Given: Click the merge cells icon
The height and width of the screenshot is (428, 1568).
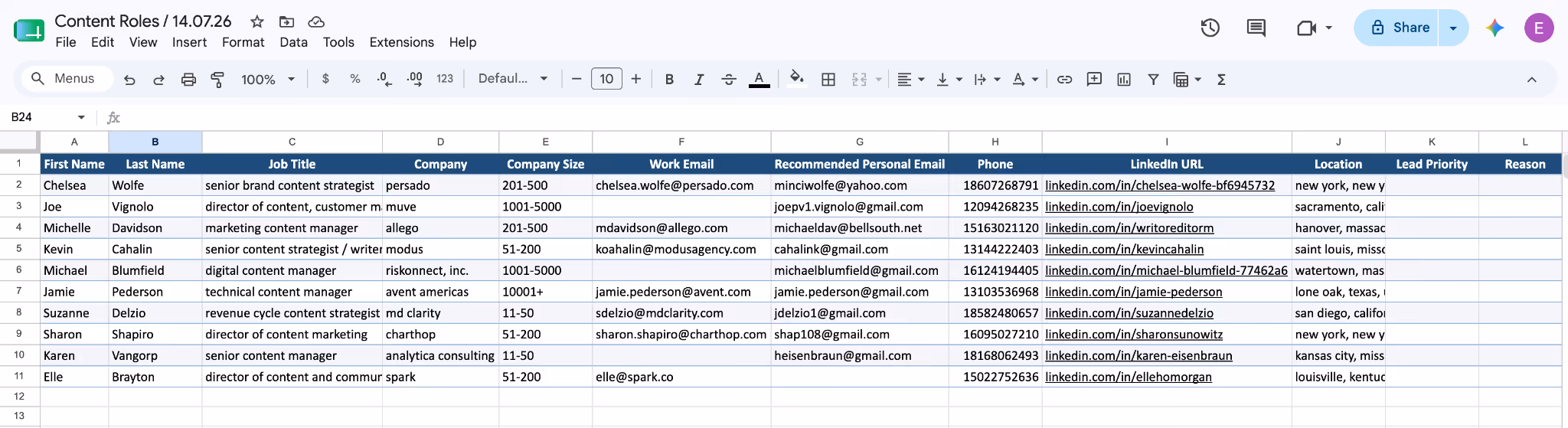Looking at the screenshot, I should click(x=859, y=79).
